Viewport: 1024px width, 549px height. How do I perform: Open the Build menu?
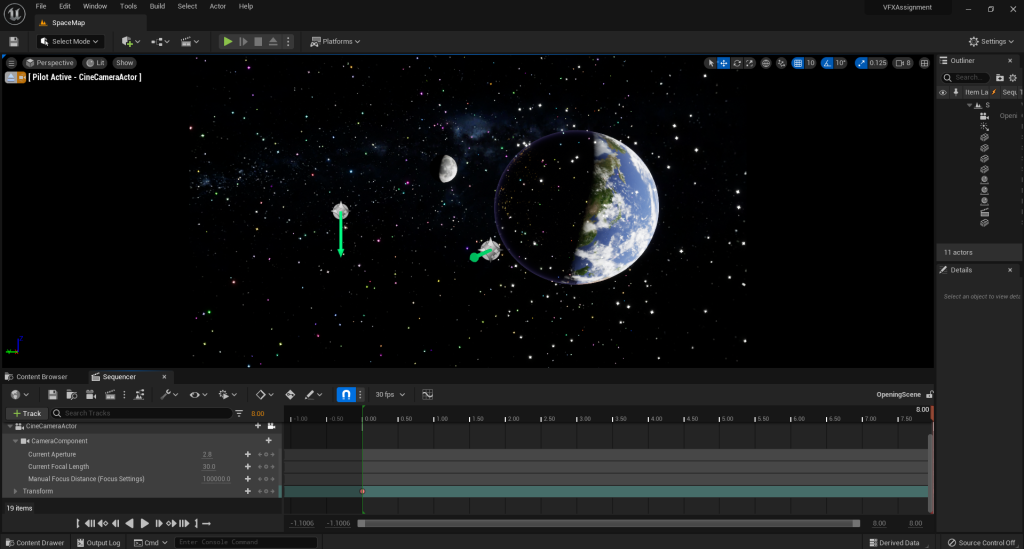[x=157, y=6]
